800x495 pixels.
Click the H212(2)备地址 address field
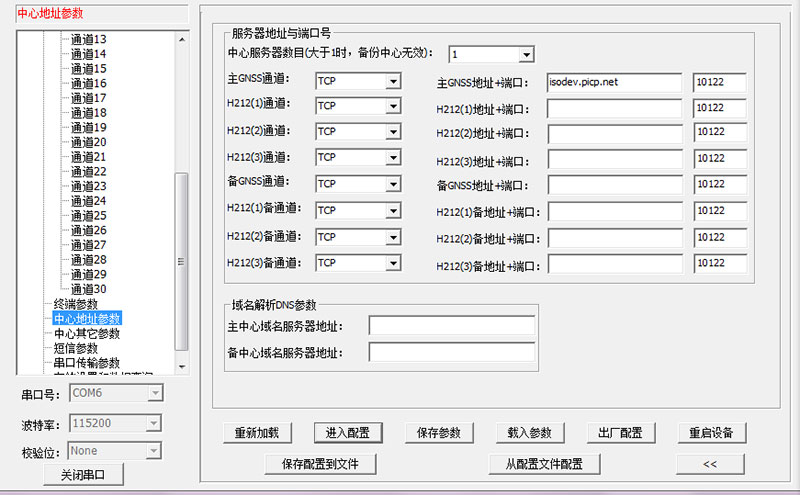pos(615,238)
